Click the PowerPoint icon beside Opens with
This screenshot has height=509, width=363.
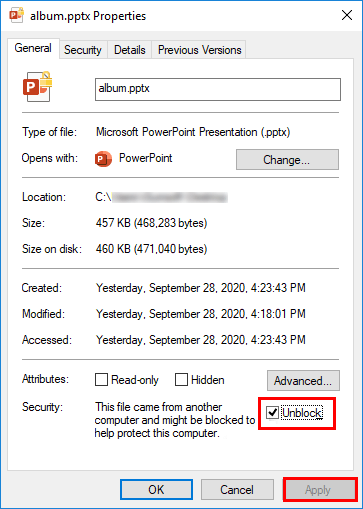103,159
